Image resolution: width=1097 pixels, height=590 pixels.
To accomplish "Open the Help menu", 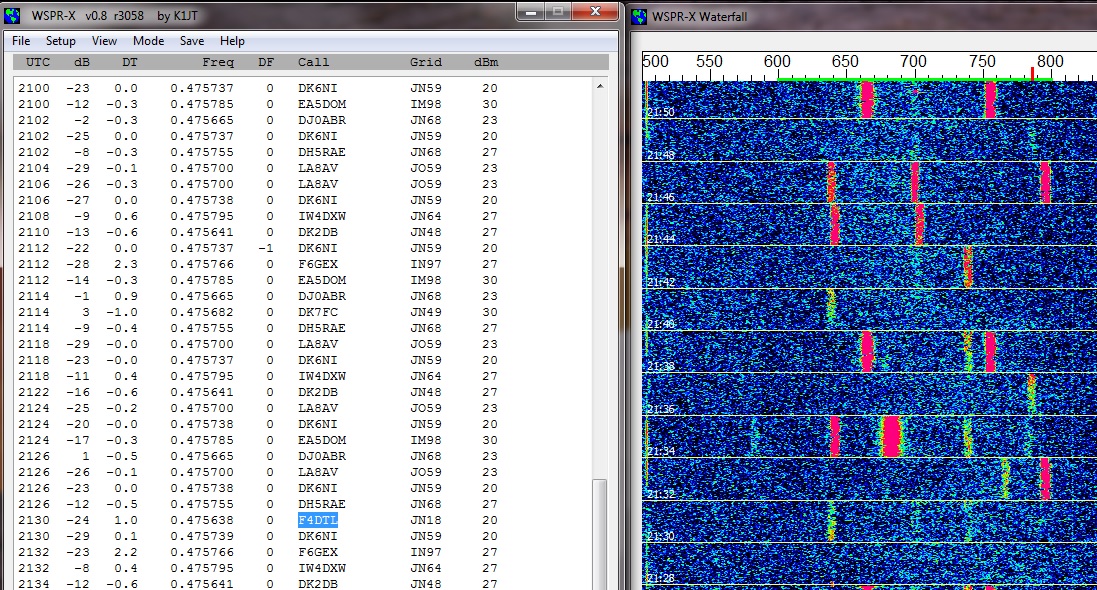I will click(x=232, y=41).
